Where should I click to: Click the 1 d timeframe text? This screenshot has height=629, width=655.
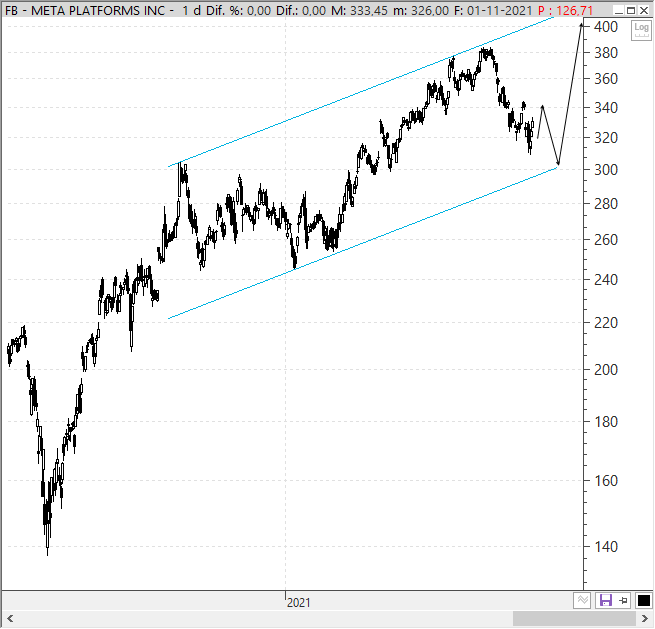coord(191,10)
